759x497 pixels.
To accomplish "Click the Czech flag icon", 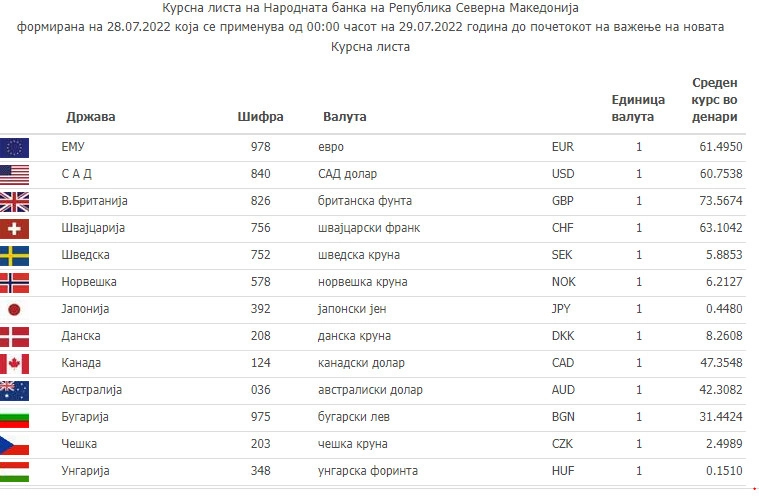I will click(x=15, y=444).
